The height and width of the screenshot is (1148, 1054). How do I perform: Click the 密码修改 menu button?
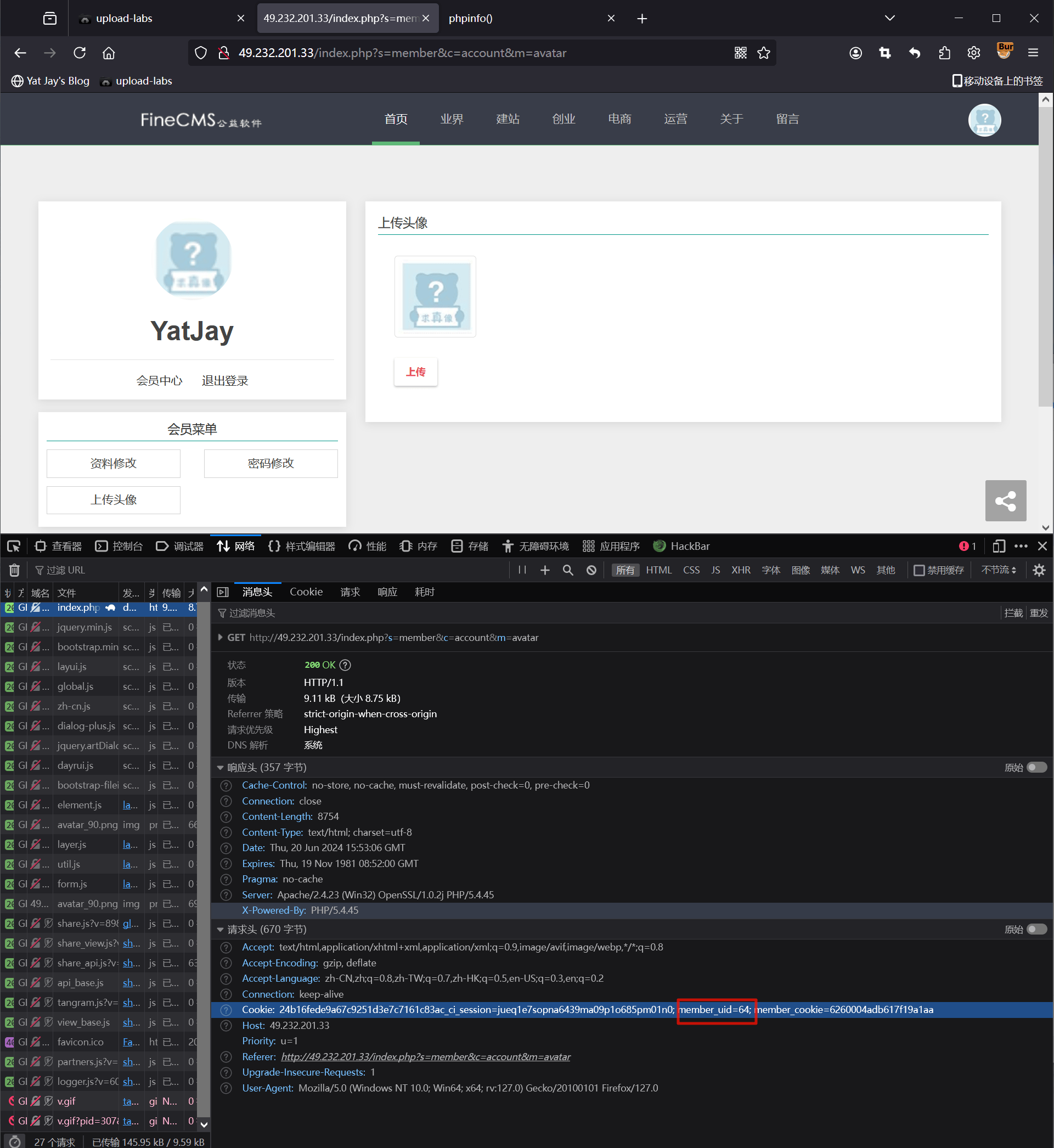coord(271,464)
